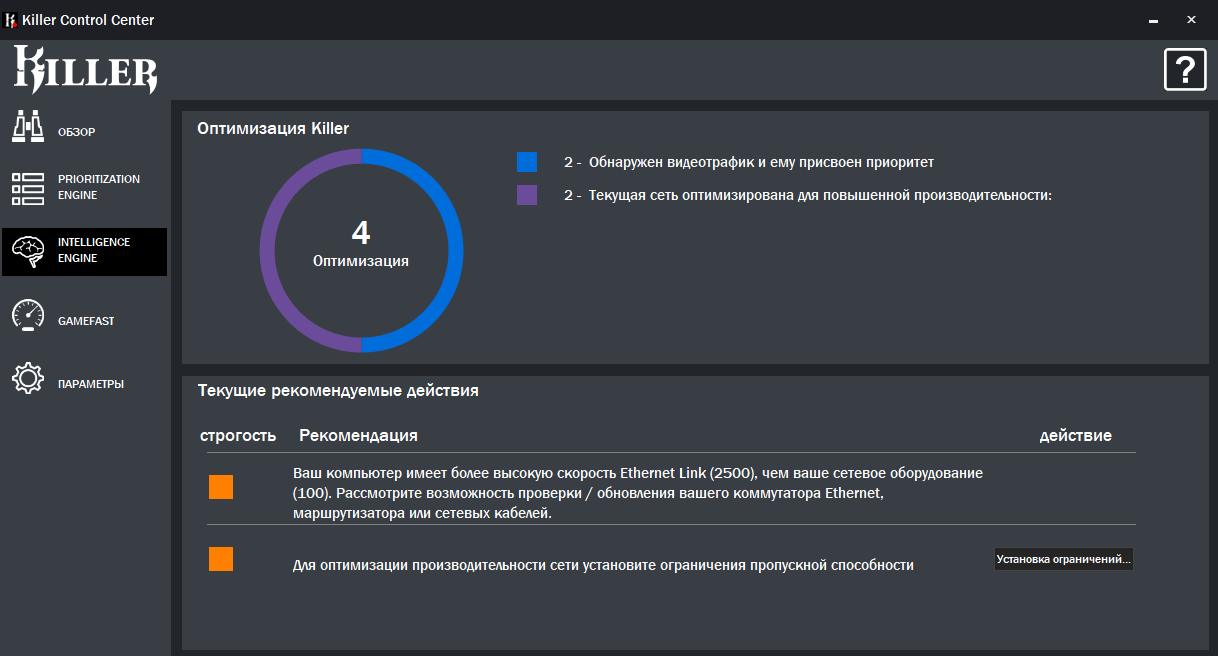Image resolution: width=1218 pixels, height=656 pixels.
Task: Click the blue video traffic legend swatch
Action: click(527, 162)
